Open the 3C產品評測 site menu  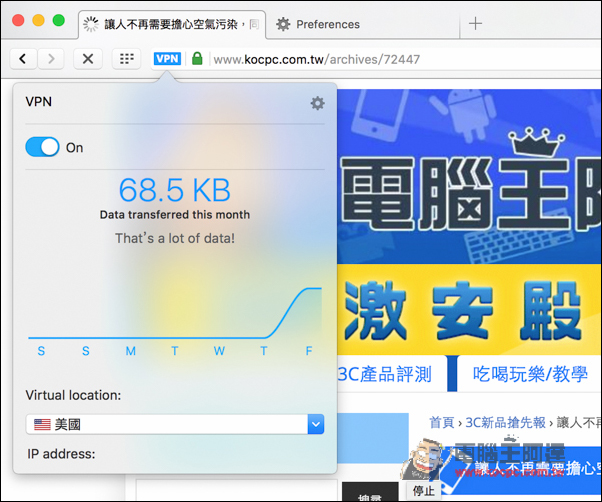(385, 375)
